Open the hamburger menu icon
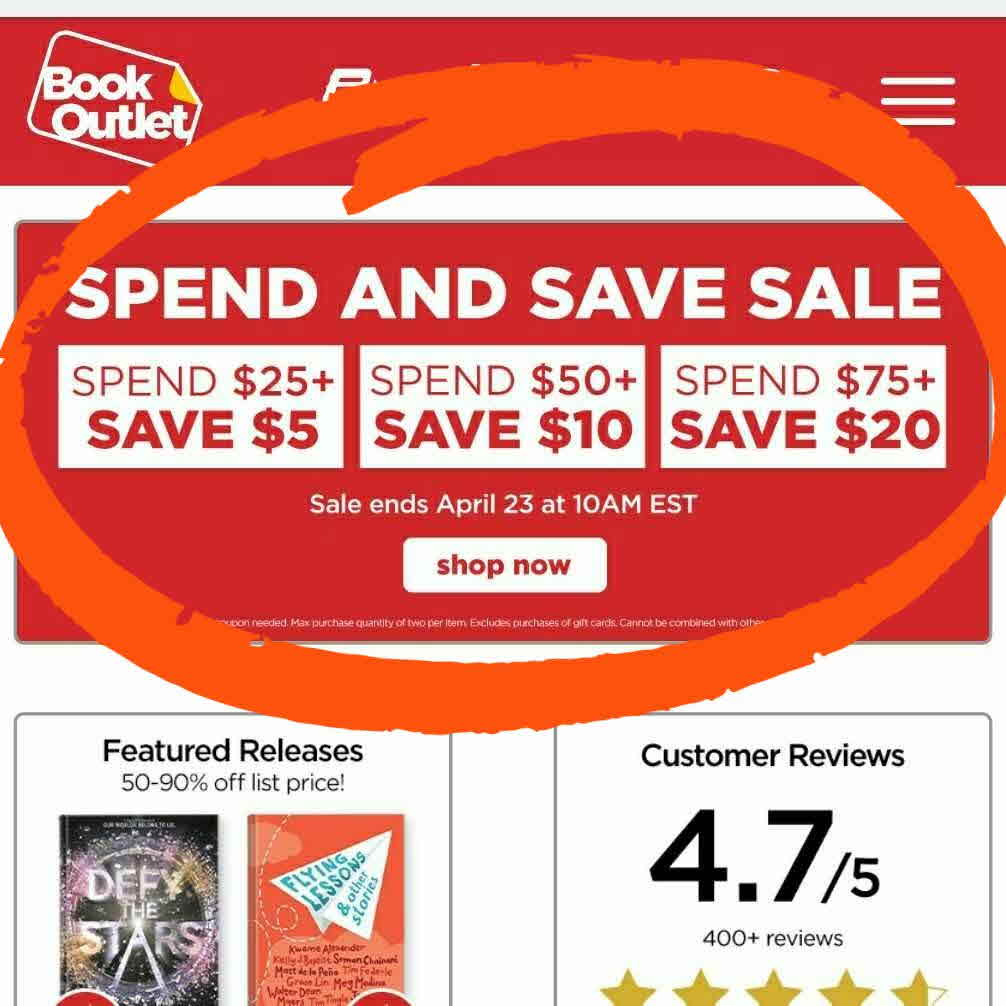Screen dimensions: 1006x1006 click(x=917, y=101)
